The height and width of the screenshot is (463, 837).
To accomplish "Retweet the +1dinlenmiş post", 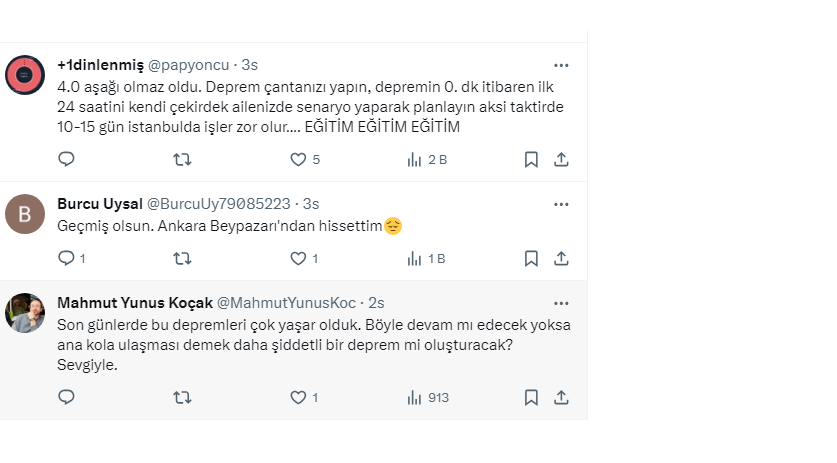I will 182,159.
